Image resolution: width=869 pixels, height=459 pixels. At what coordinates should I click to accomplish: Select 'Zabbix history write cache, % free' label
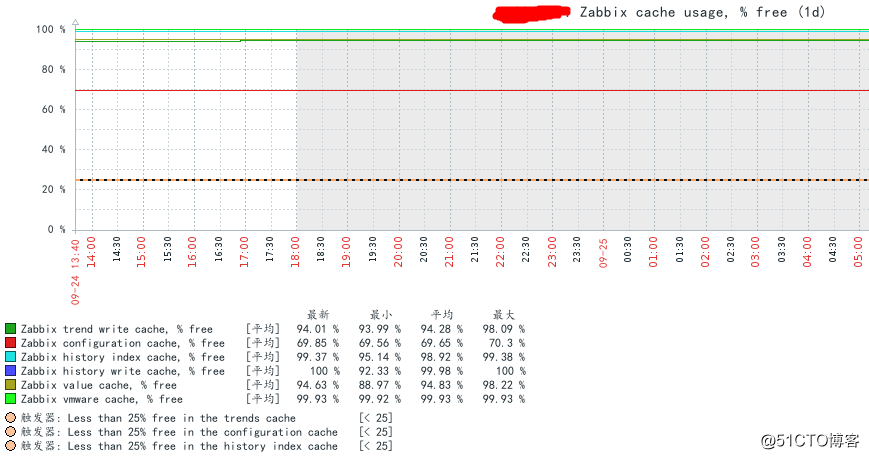pos(123,371)
